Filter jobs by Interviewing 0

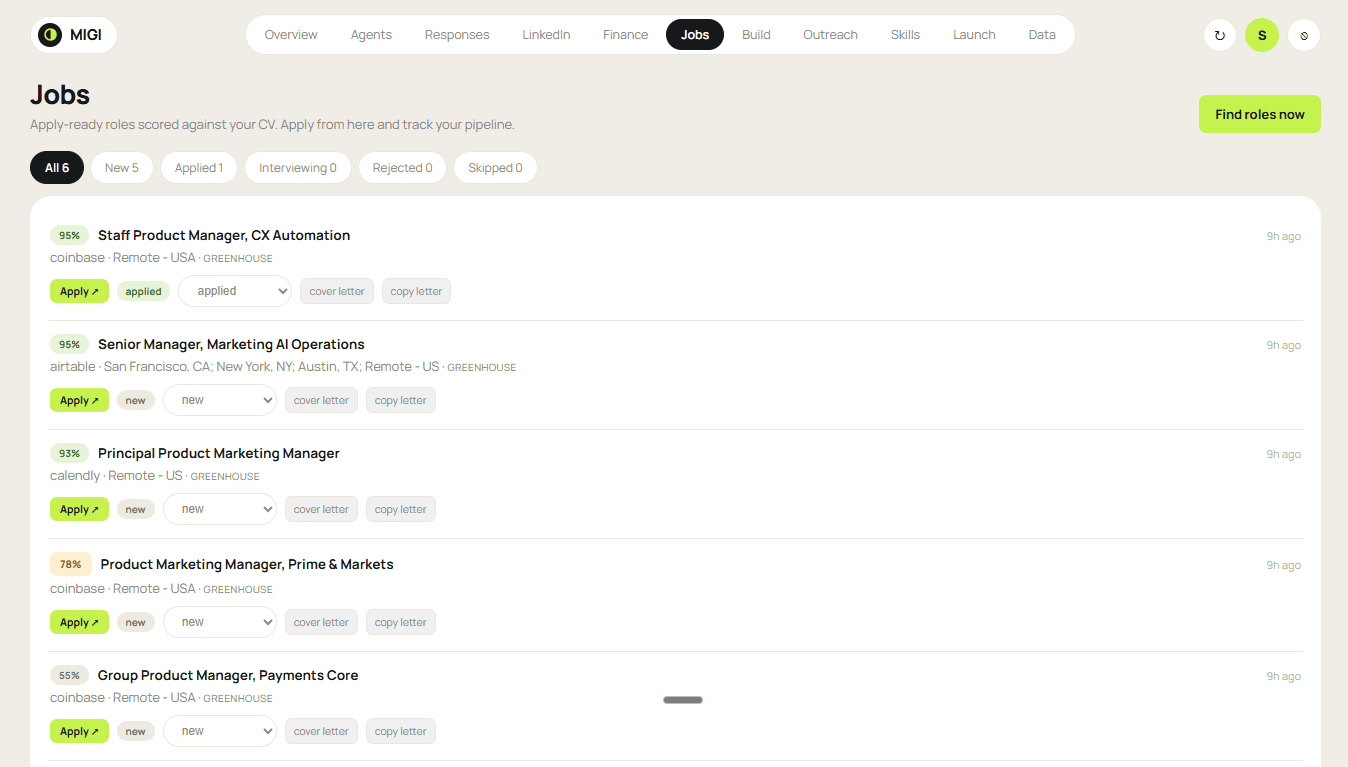coord(298,168)
